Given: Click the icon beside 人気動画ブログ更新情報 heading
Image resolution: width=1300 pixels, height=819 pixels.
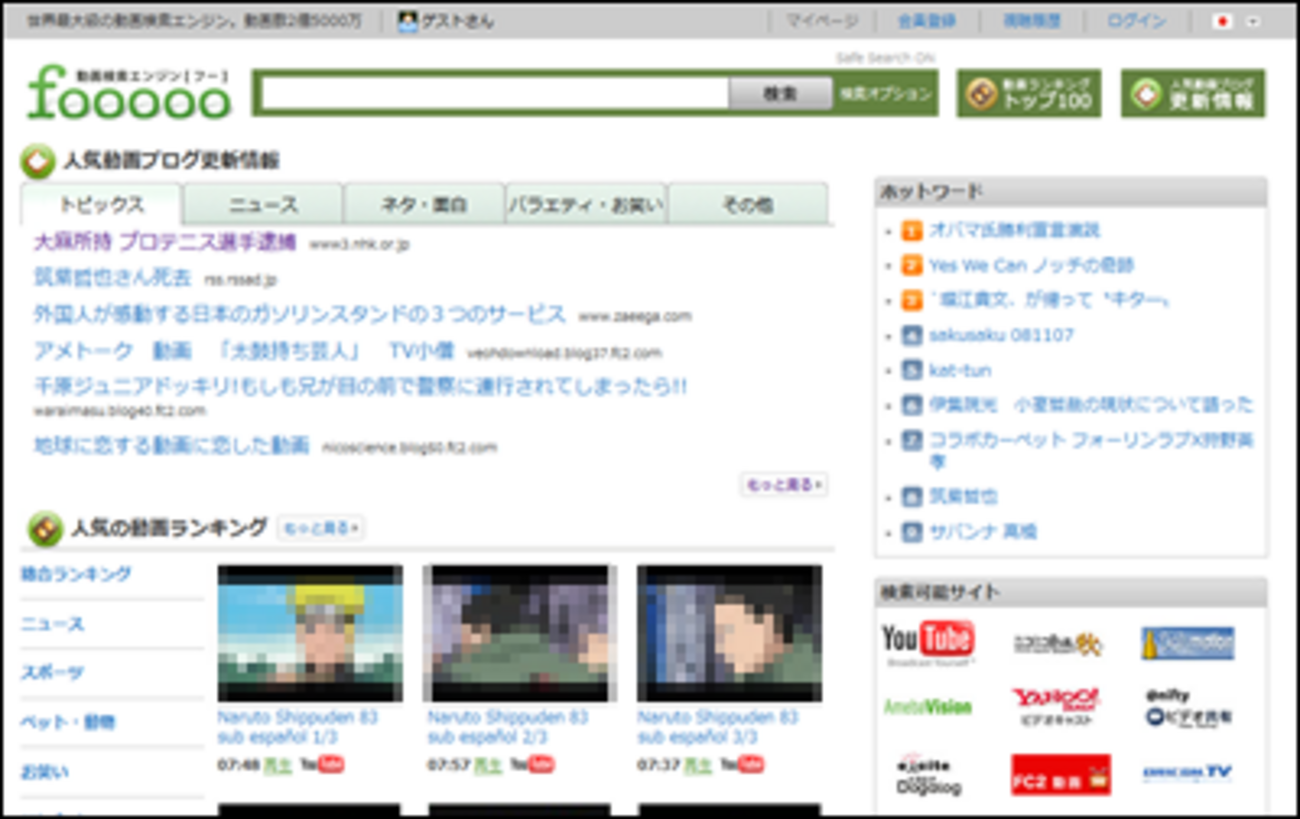Looking at the screenshot, I should [38, 161].
